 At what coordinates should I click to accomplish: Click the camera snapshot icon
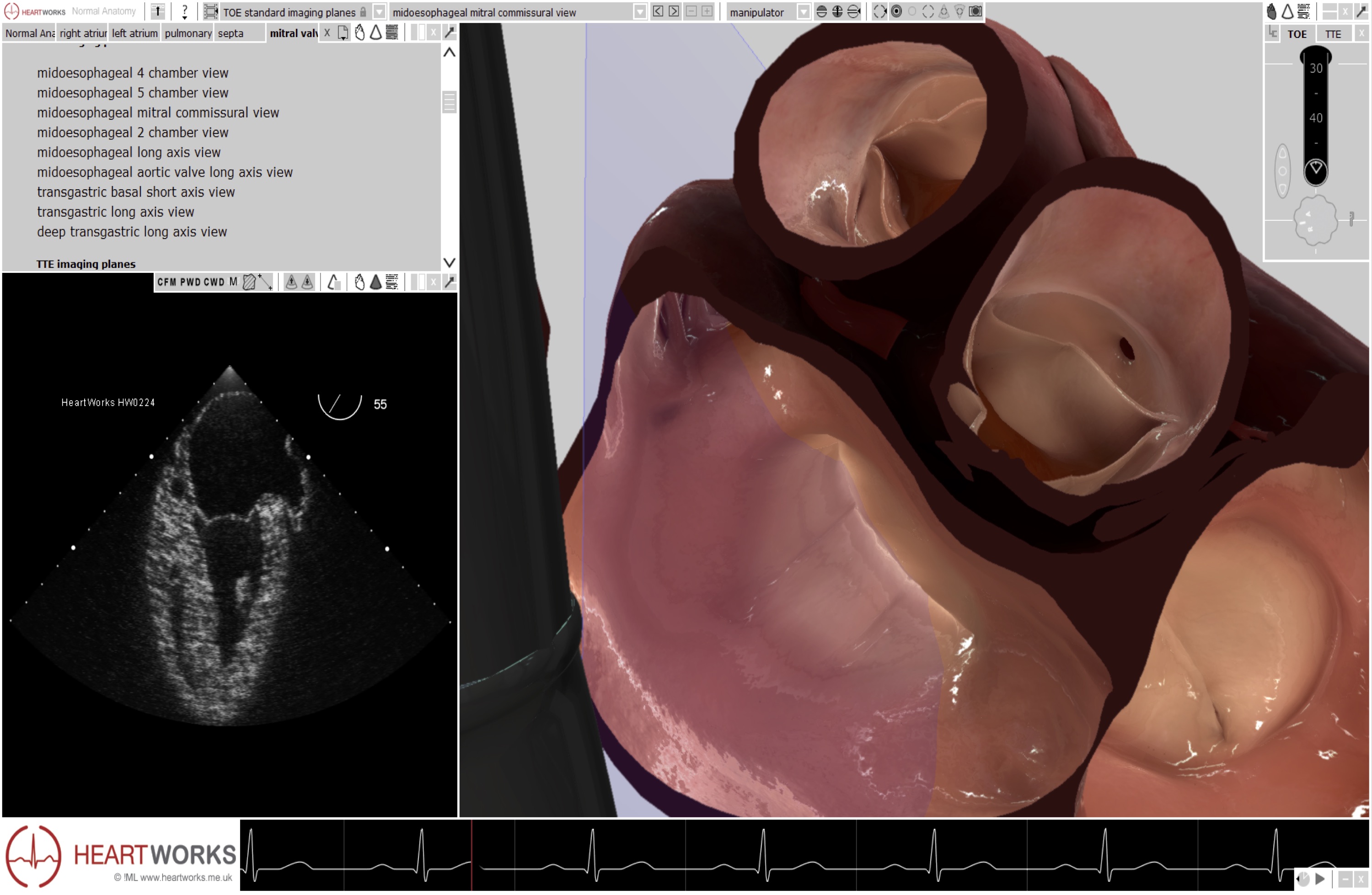tap(975, 11)
